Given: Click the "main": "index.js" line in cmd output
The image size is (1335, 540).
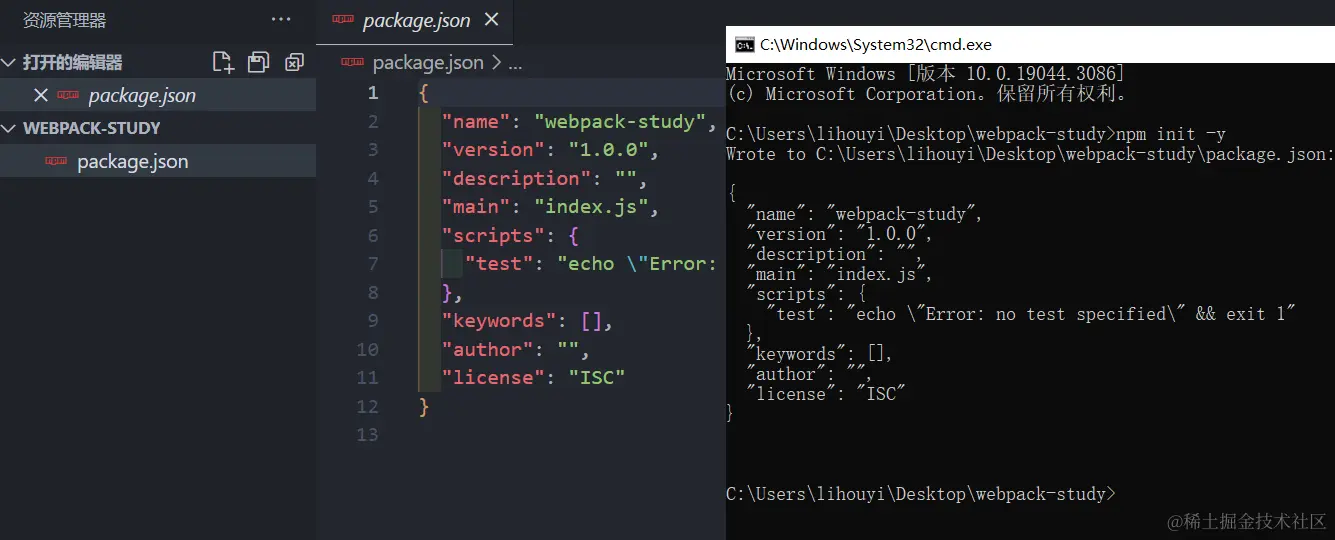Looking at the screenshot, I should coord(840,274).
